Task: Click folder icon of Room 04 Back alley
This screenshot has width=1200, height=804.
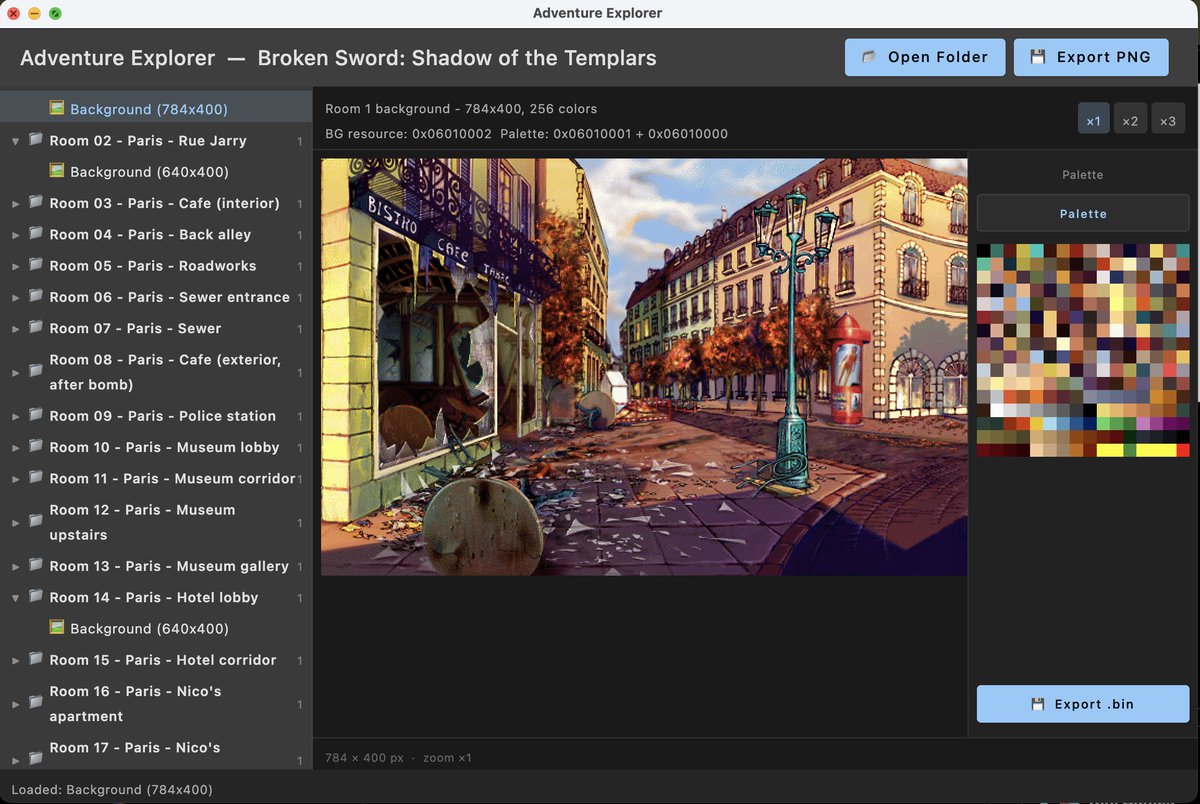Action: tap(36, 232)
